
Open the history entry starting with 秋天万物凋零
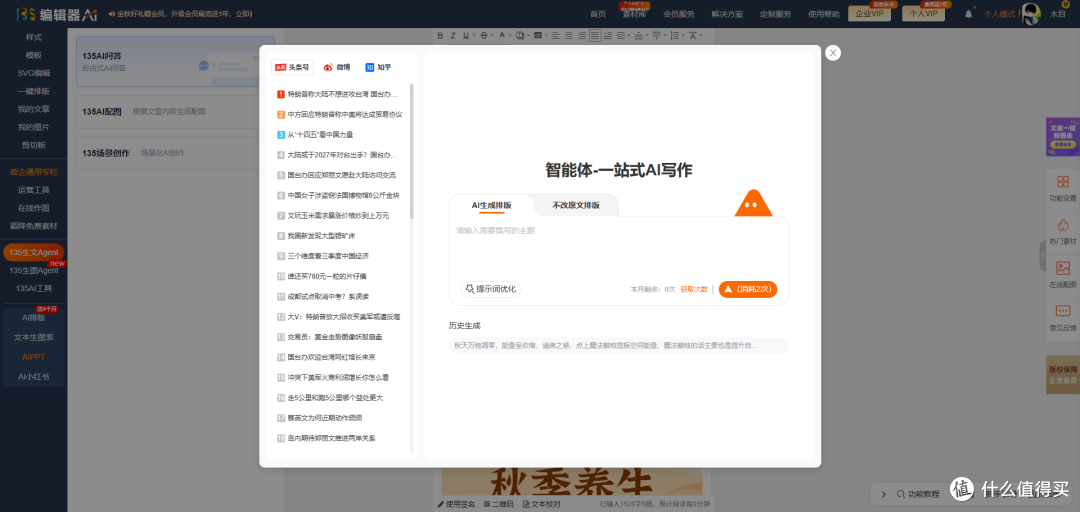coord(618,345)
